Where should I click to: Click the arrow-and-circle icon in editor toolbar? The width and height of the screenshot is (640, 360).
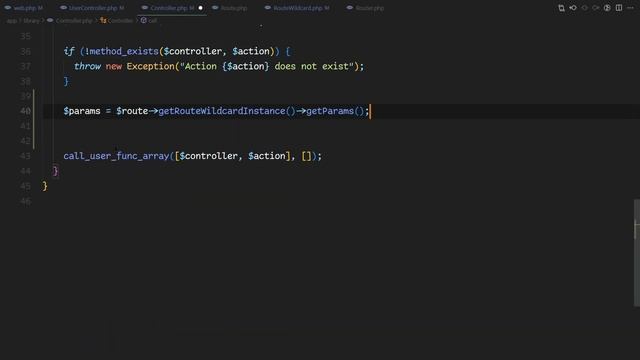[x=573, y=8]
